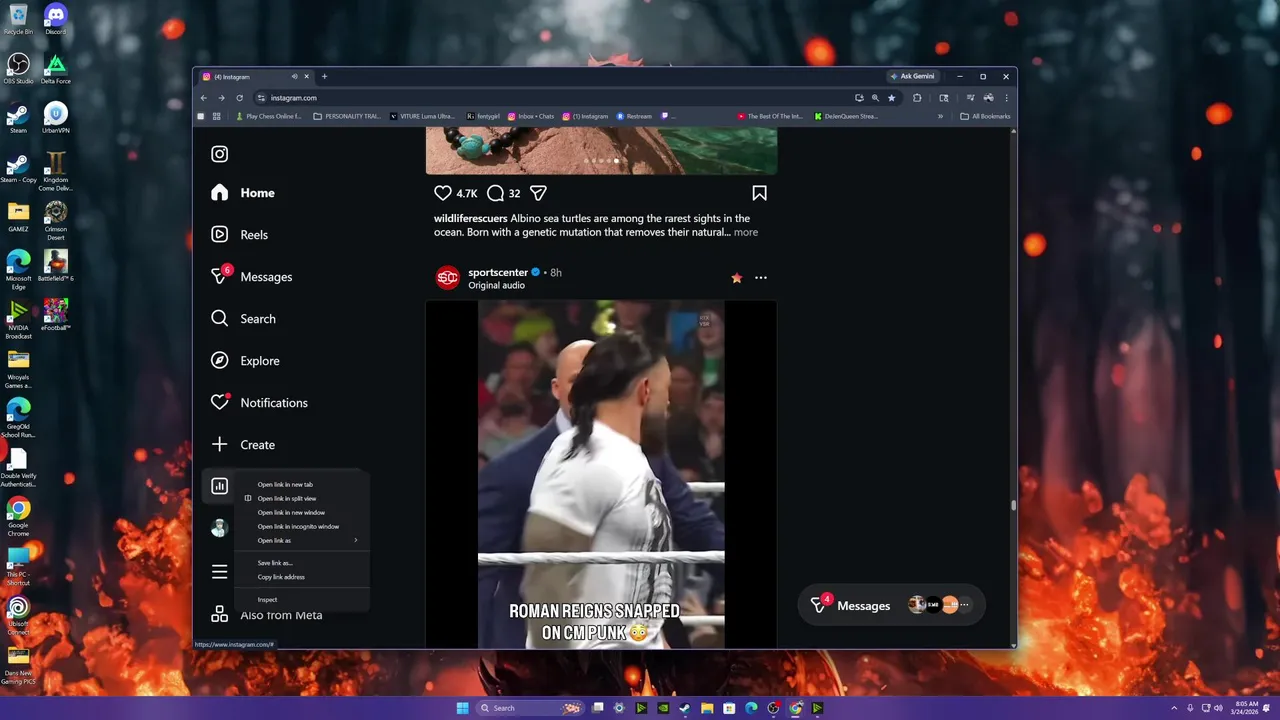Viewport: 1280px width, 720px height.
Task: Toggle the bookmark star in address bar
Action: point(891,98)
